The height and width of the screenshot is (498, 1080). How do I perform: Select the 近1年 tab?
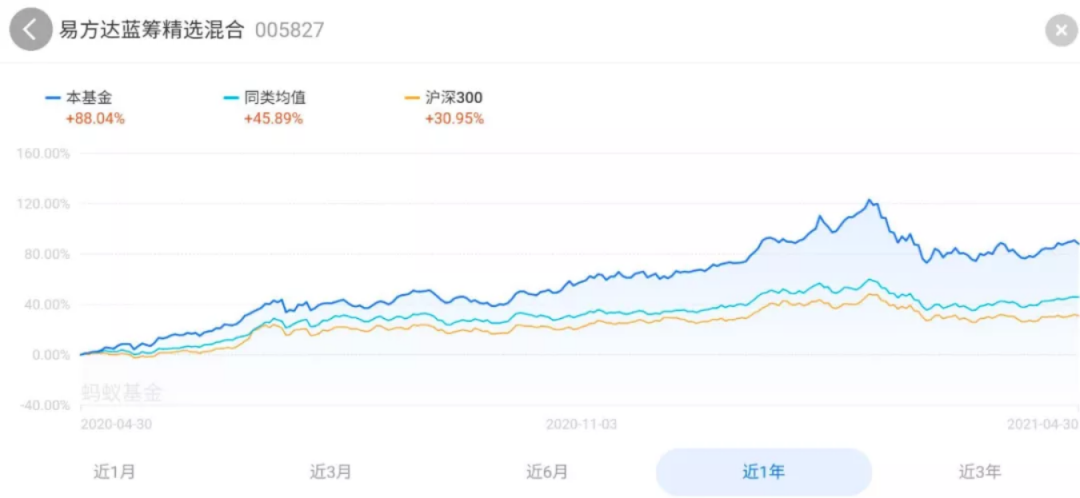click(x=763, y=472)
